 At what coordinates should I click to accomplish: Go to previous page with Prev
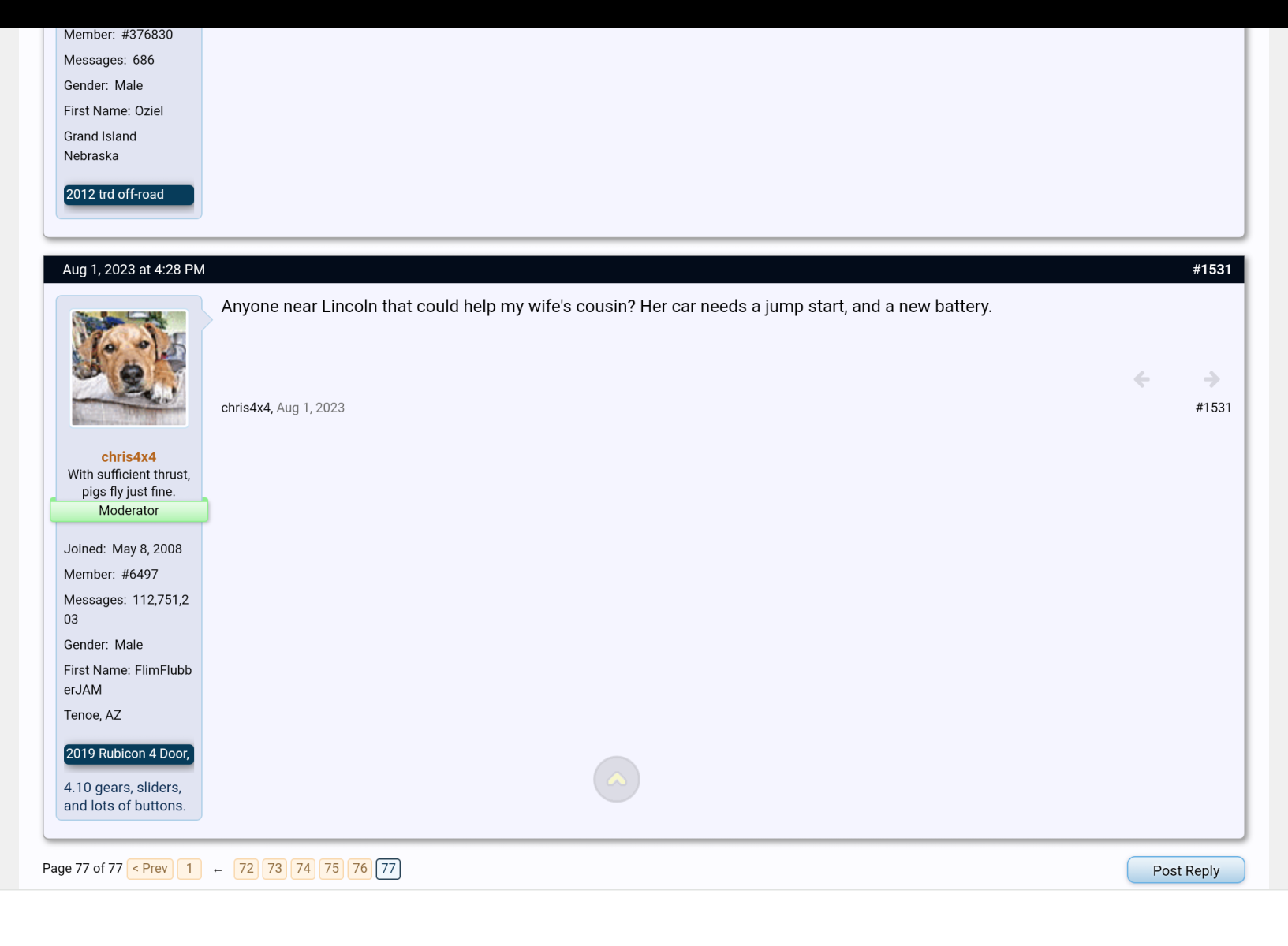[150, 869]
